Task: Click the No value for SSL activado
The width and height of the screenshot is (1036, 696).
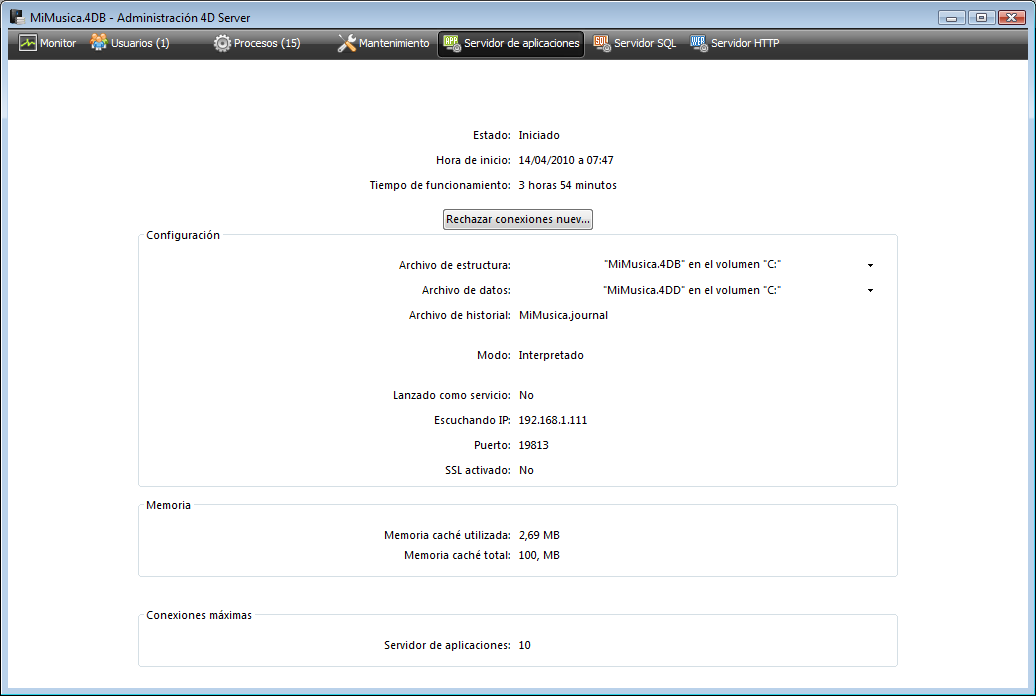Action: click(526, 471)
